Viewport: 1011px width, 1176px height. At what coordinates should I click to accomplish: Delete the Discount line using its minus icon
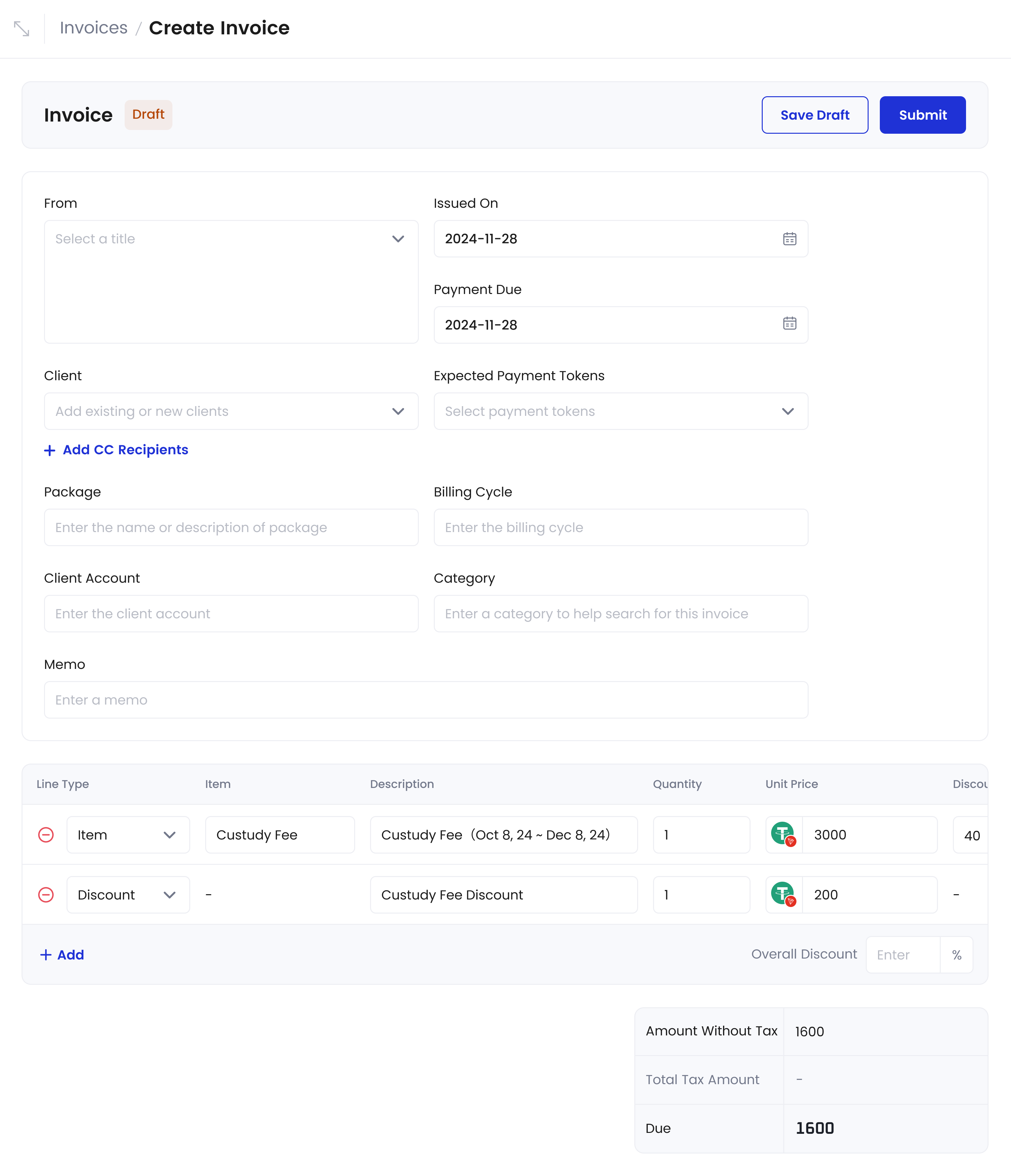(46, 894)
